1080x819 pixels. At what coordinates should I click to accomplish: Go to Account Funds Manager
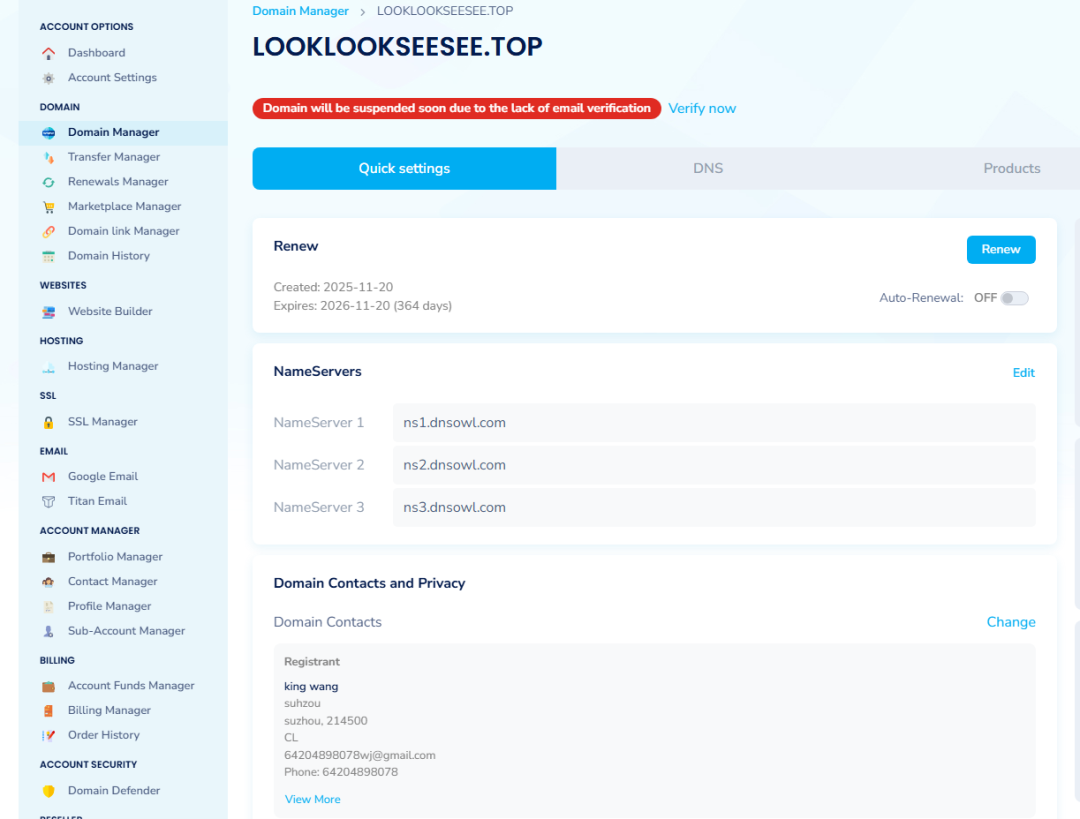click(131, 685)
